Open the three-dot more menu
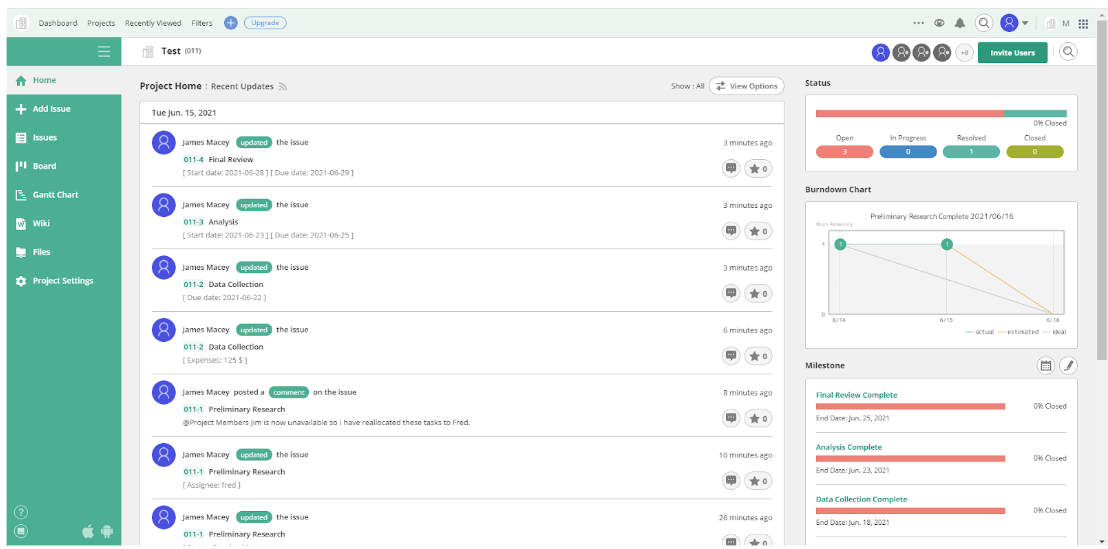1108x549 pixels. pyautogui.click(x=919, y=23)
